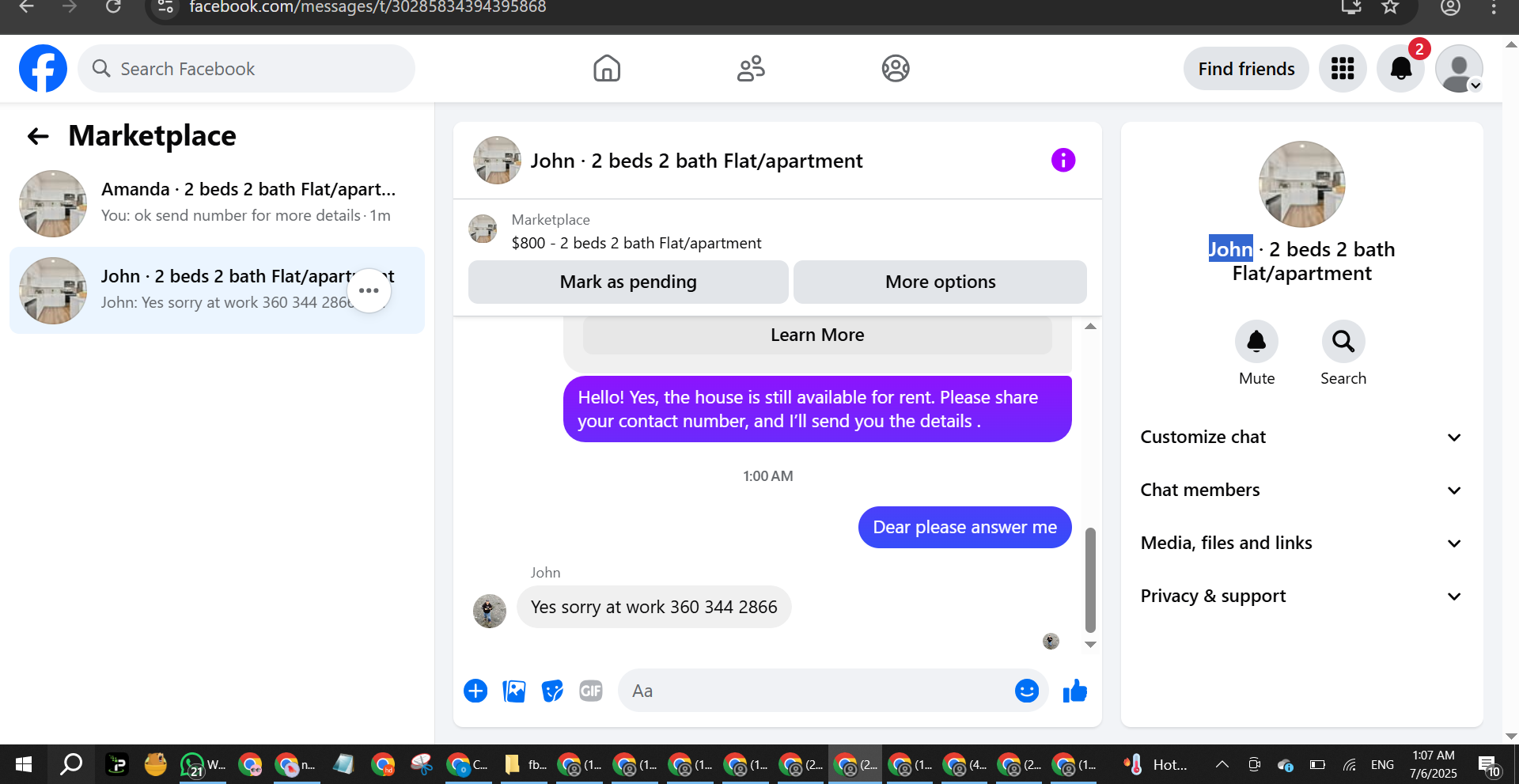The width and height of the screenshot is (1519, 784).
Task: Click the Facebook logo
Action: click(43, 68)
